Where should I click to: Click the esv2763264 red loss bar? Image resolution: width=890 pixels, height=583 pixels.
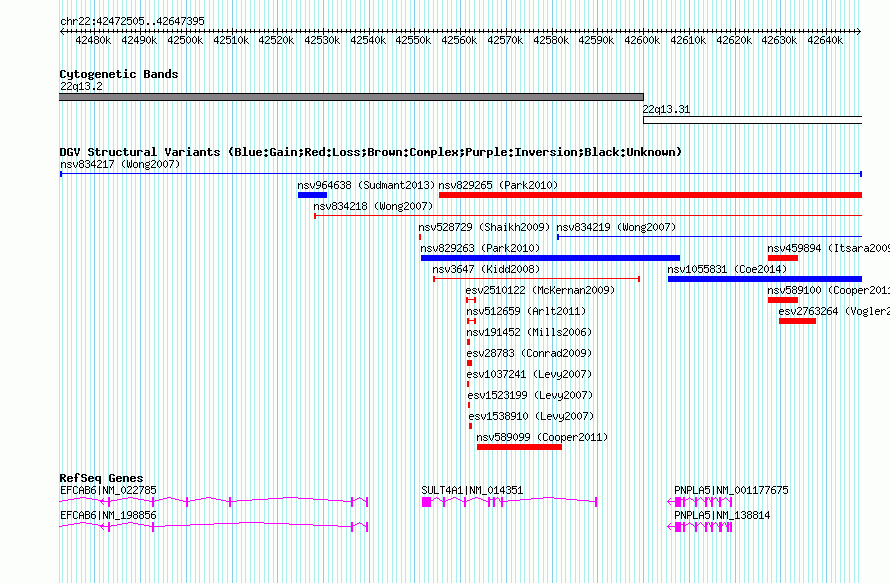(797, 321)
